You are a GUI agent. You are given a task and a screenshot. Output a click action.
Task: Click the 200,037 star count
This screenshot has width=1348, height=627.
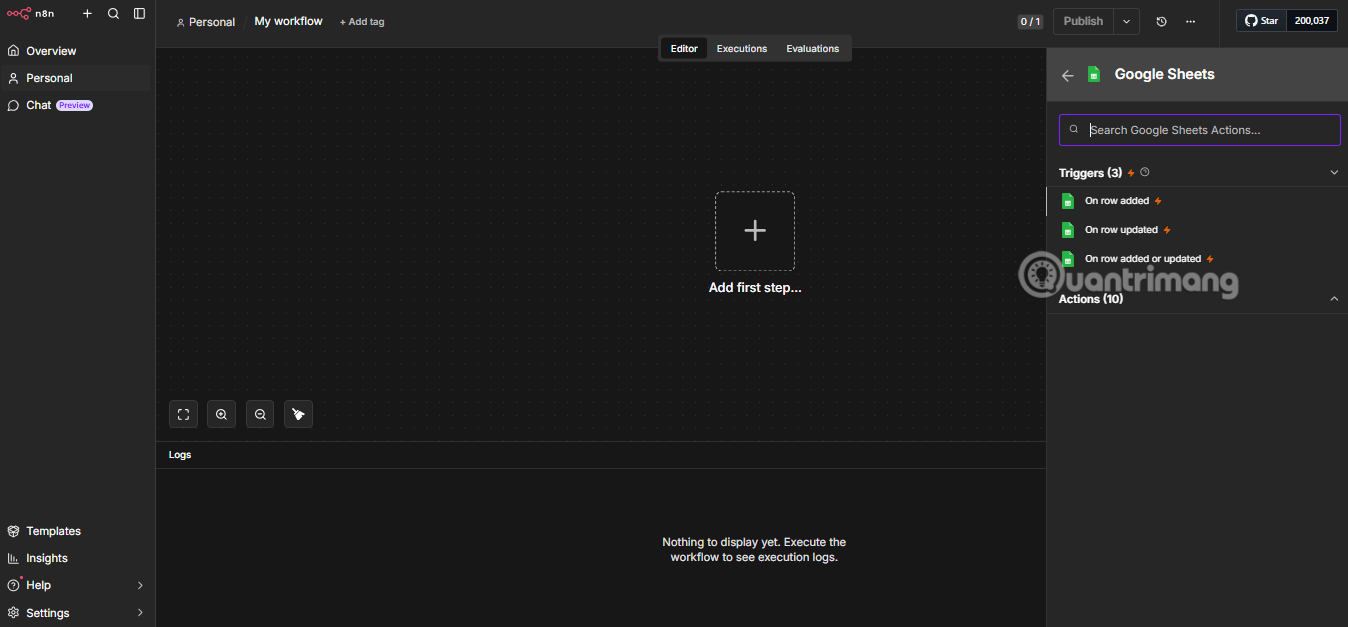pos(1312,21)
